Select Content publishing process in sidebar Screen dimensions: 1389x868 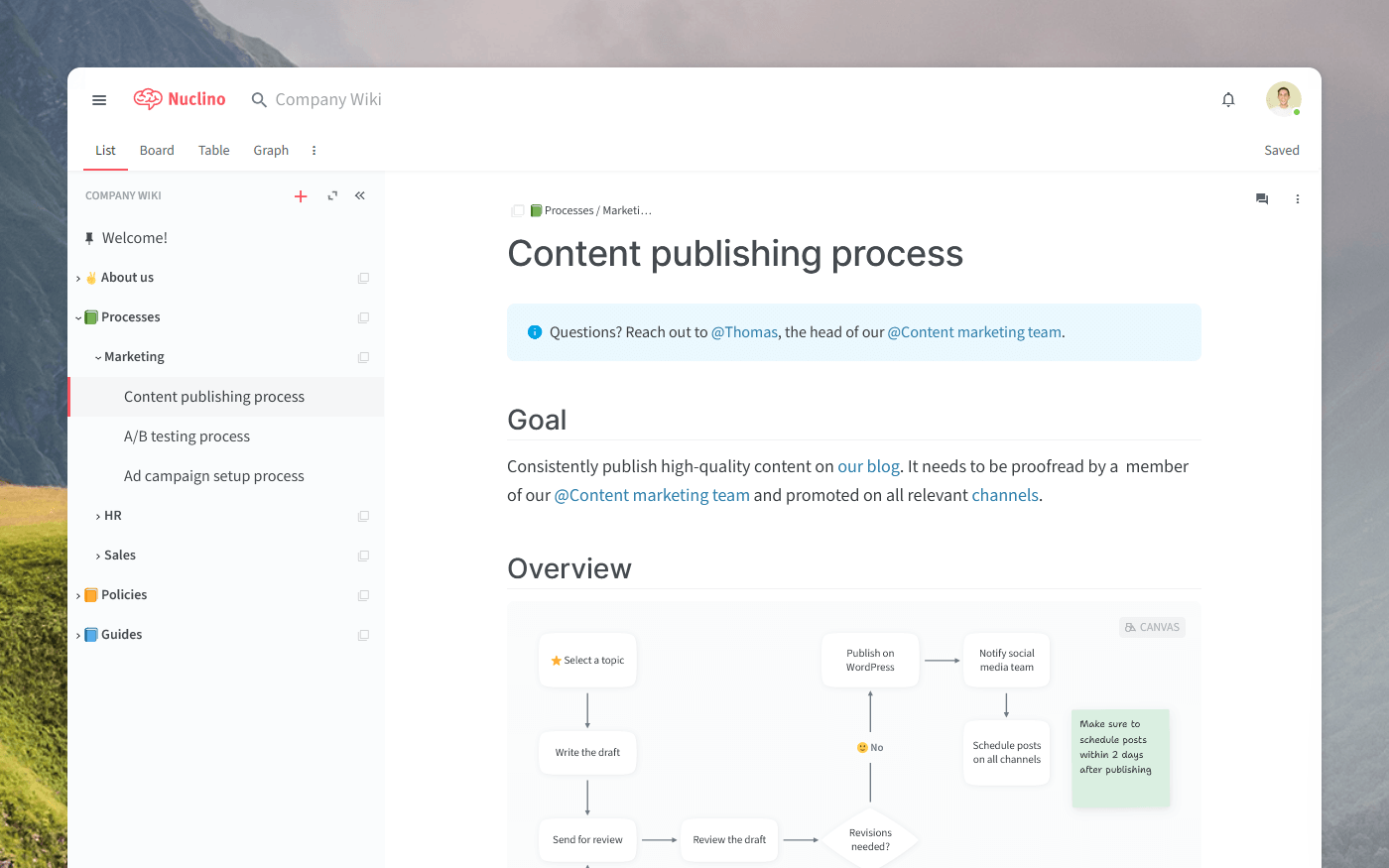pyautogui.click(x=226, y=397)
